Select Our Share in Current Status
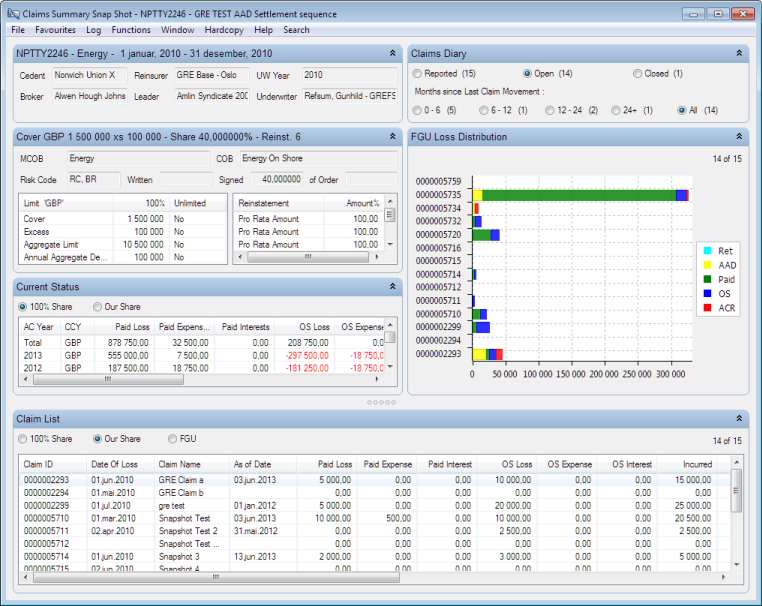Image resolution: width=762 pixels, height=606 pixels. coord(97,307)
